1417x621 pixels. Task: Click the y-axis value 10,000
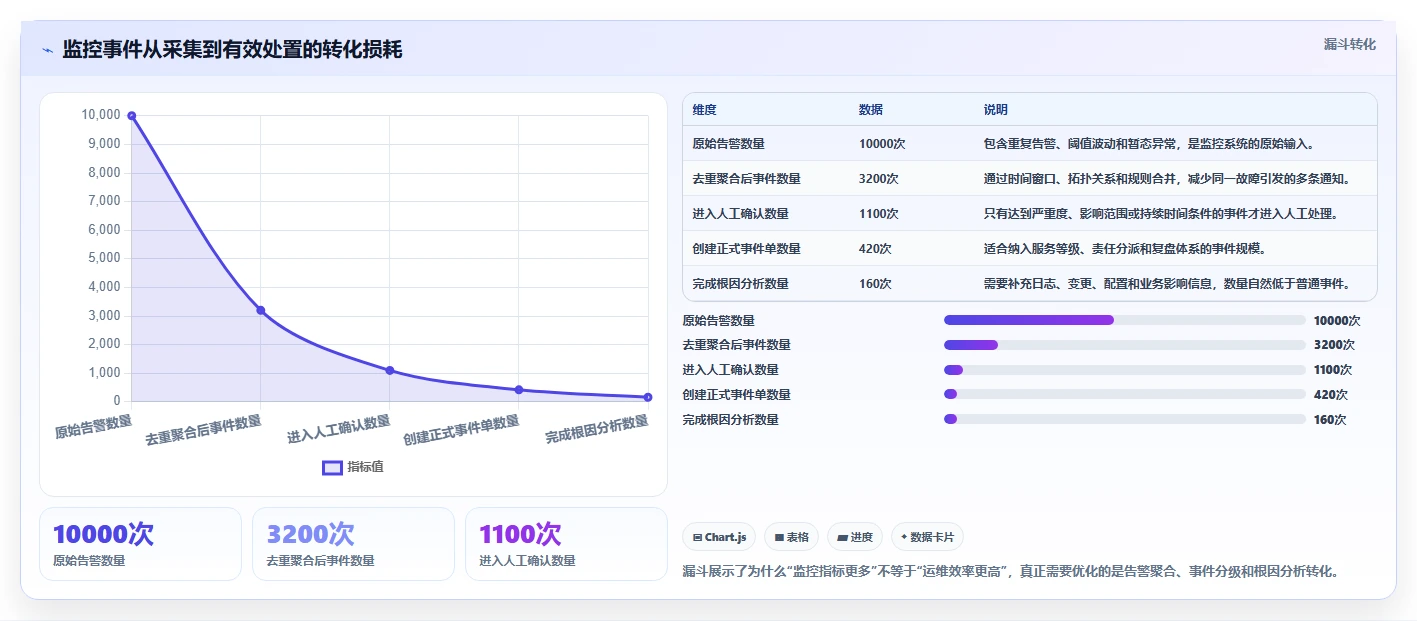[x=100, y=115]
